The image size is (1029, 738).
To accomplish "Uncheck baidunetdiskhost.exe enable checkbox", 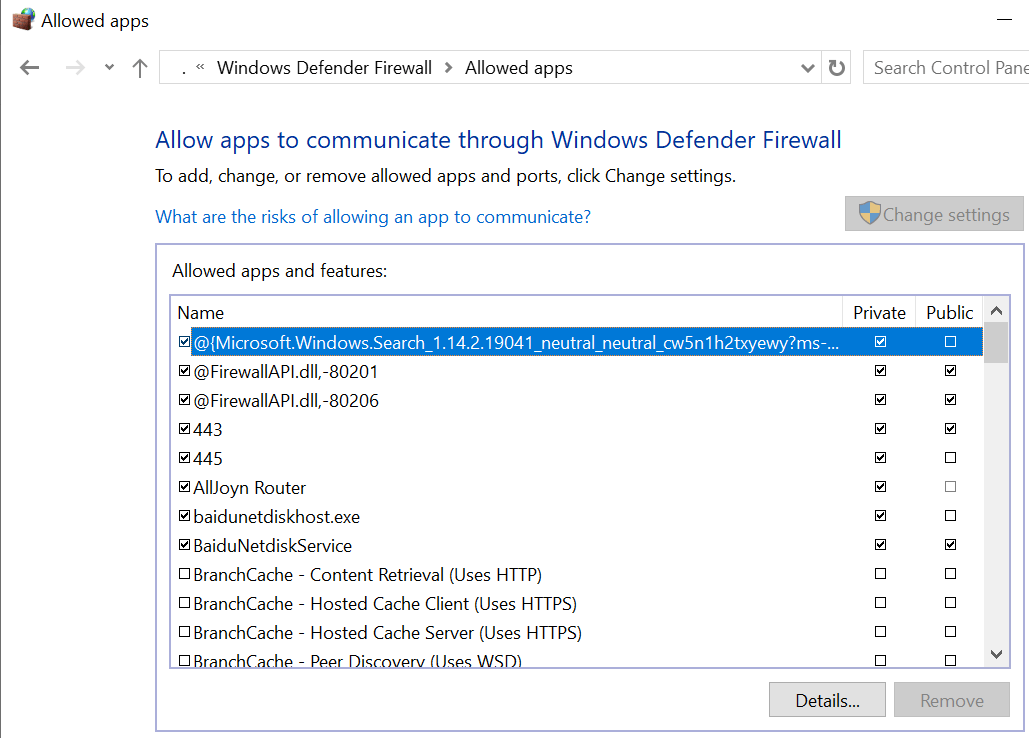I will [x=184, y=516].
